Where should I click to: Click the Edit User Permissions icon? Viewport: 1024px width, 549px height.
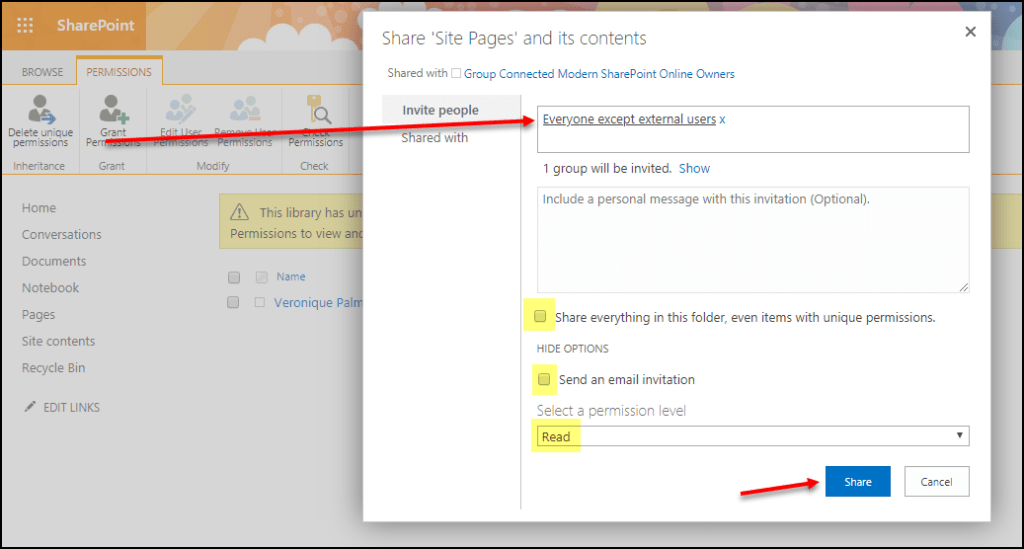181,110
